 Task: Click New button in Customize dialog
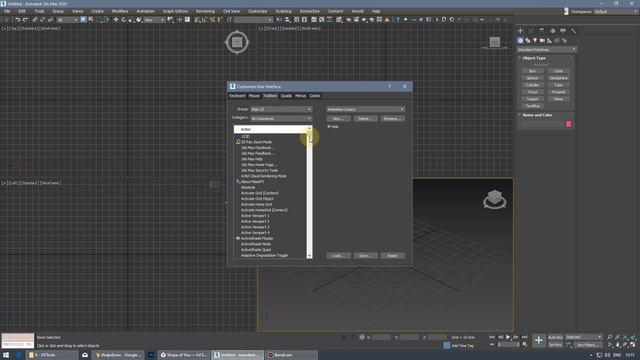pos(338,118)
